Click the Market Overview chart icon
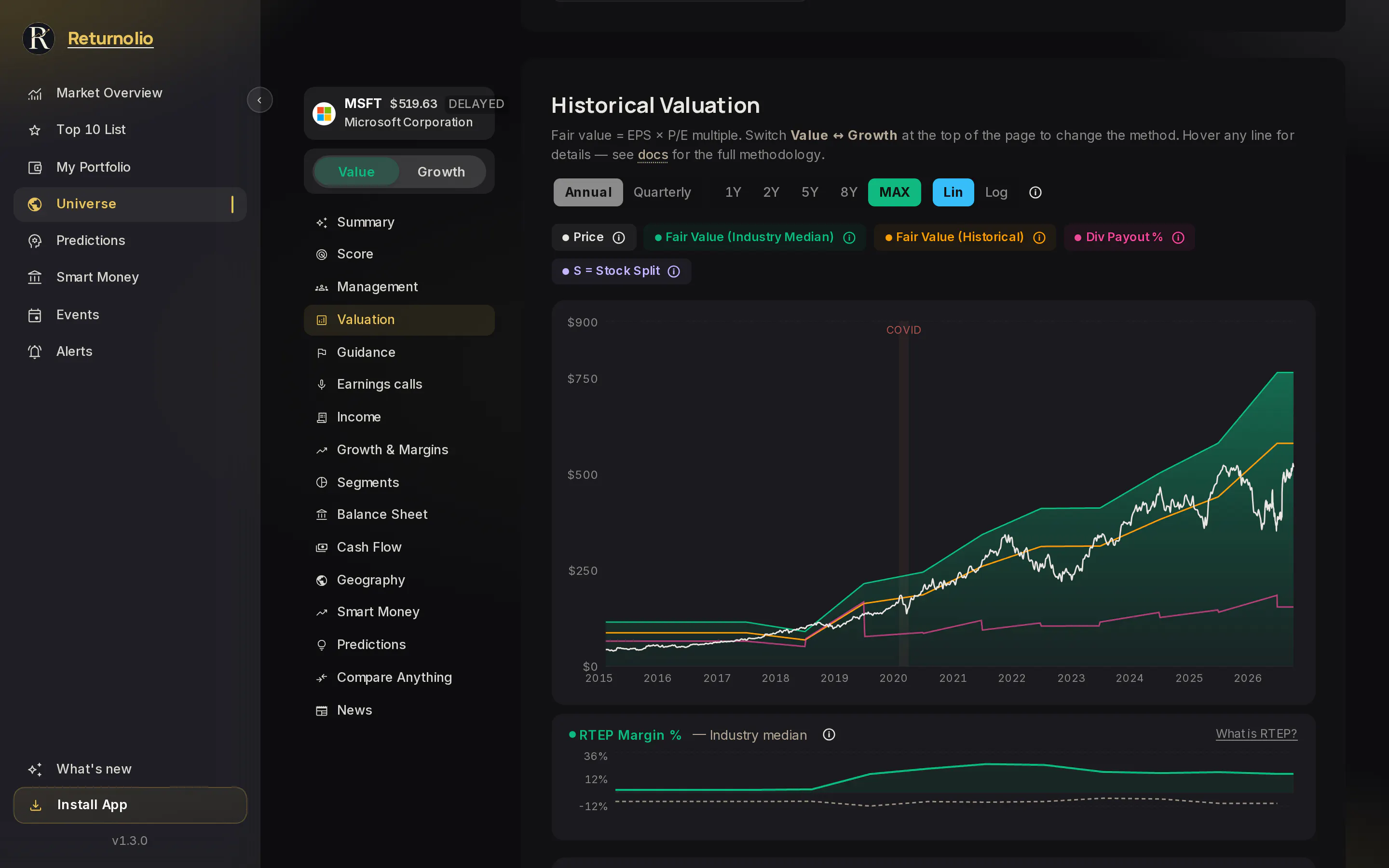This screenshot has width=1389, height=868. [x=35, y=94]
